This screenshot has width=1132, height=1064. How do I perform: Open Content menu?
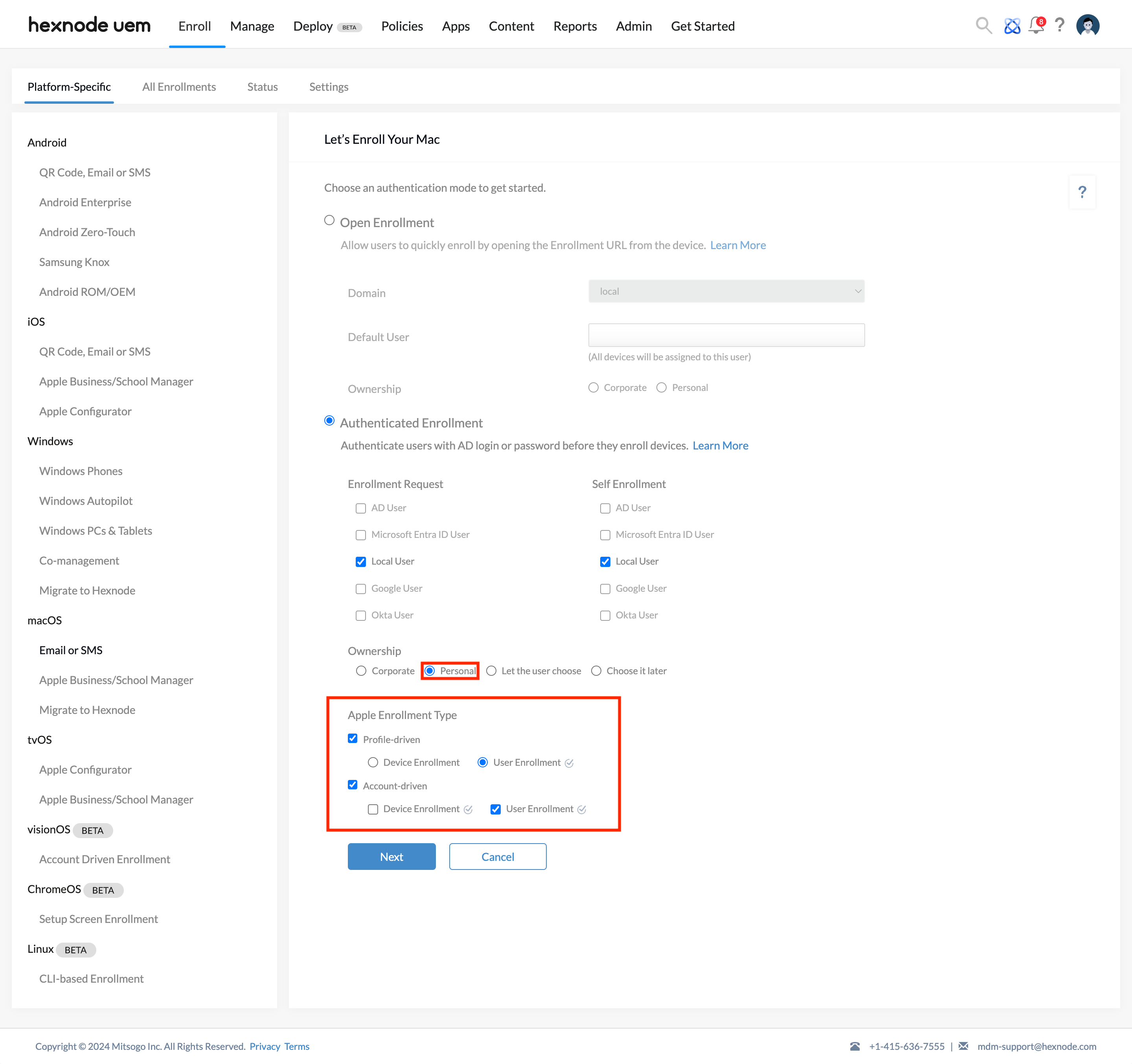511,26
